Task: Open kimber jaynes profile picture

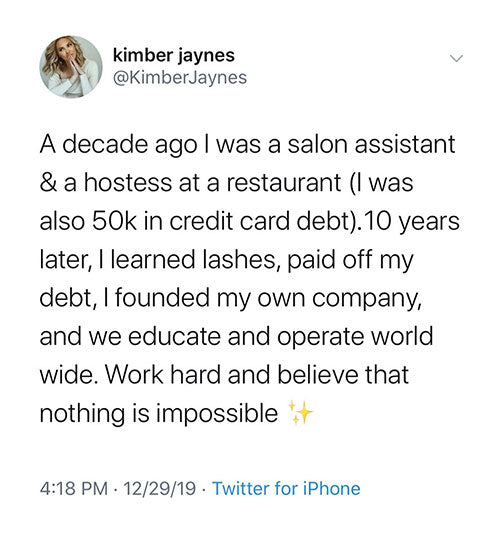Action: point(71,67)
